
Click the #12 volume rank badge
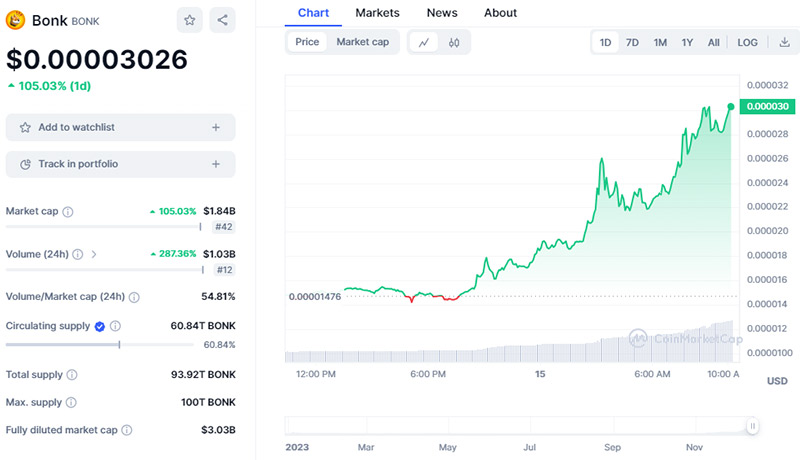224,270
